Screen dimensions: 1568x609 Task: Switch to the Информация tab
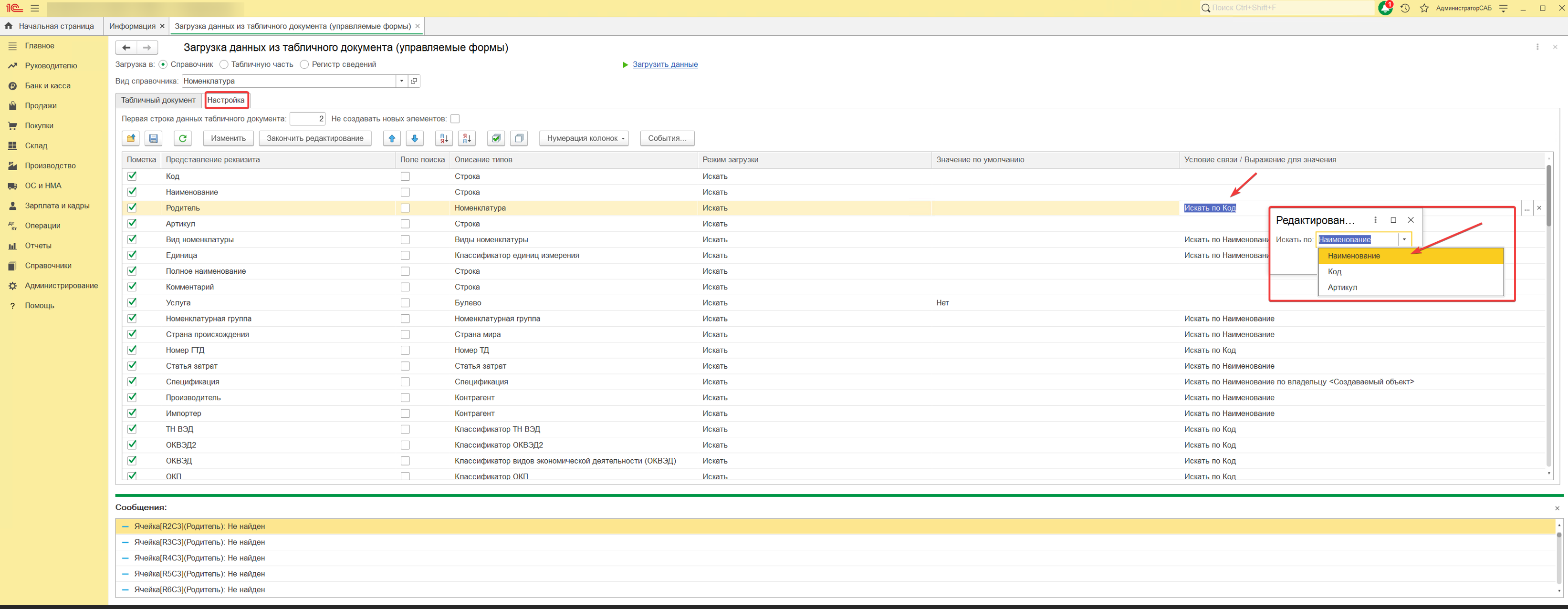(x=132, y=26)
